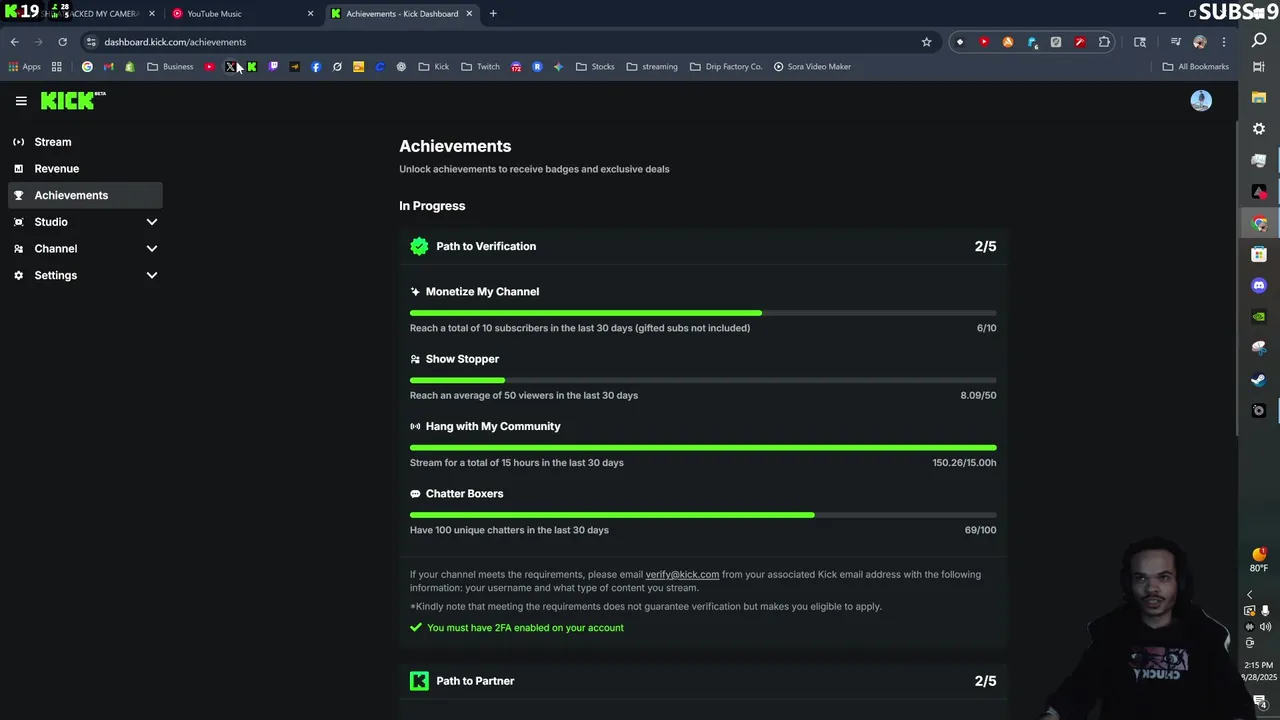
Task: Click the verify@kick.com email link
Action: click(682, 575)
